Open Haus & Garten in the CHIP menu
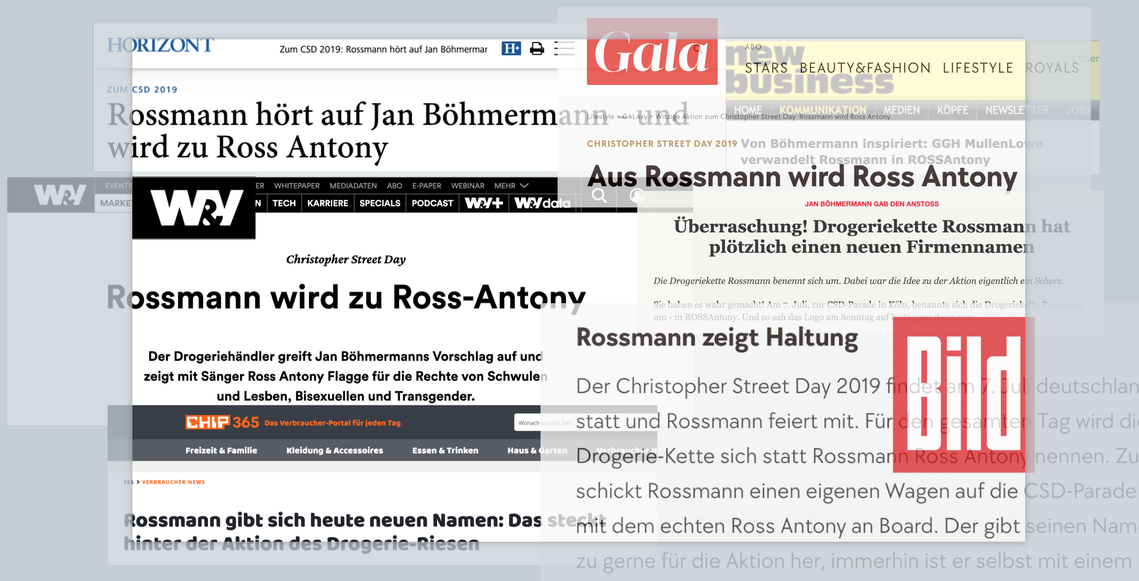1139x581 pixels. click(538, 450)
